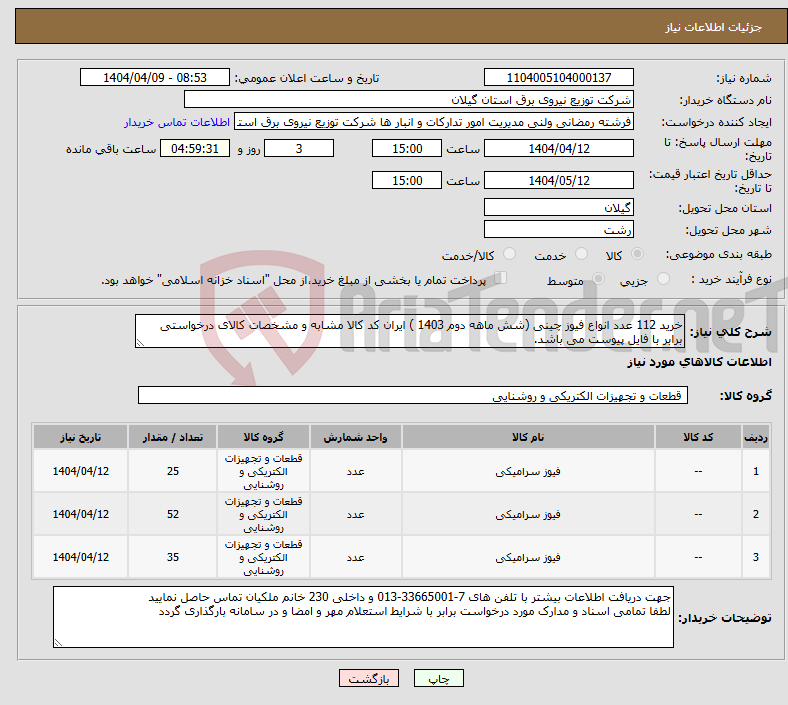Viewport: 788px width, 705px height.
Task: Click the resize grip of the description text area
Action: click(x=140, y=343)
